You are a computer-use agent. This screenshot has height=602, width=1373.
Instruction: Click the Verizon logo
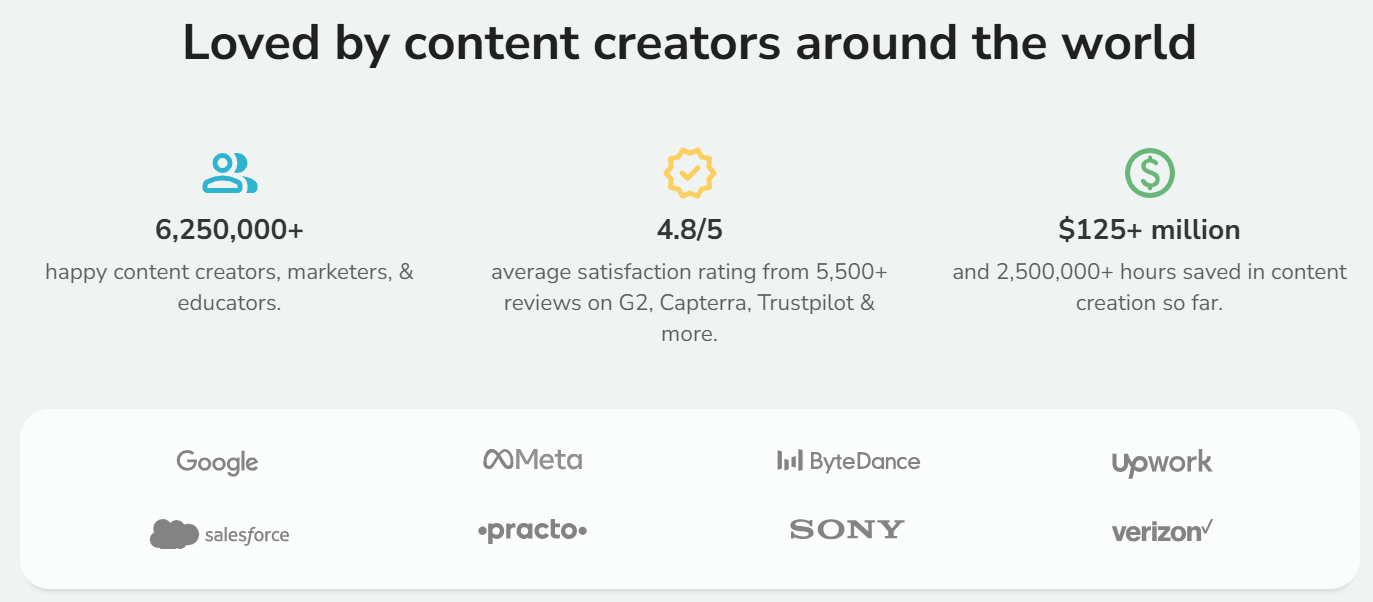coord(1162,531)
